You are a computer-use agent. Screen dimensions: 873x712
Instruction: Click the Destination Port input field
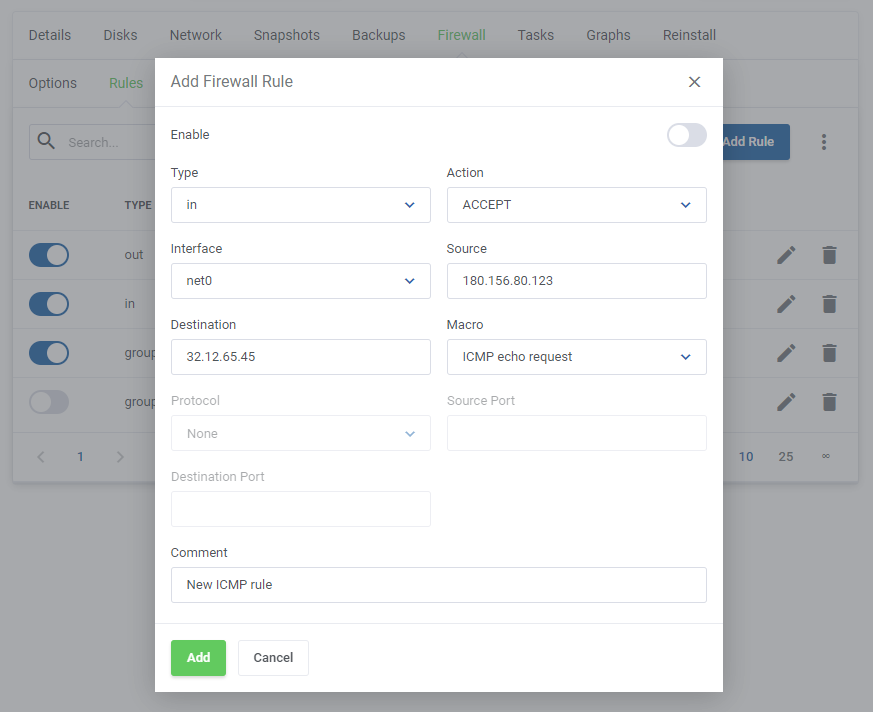[301, 509]
